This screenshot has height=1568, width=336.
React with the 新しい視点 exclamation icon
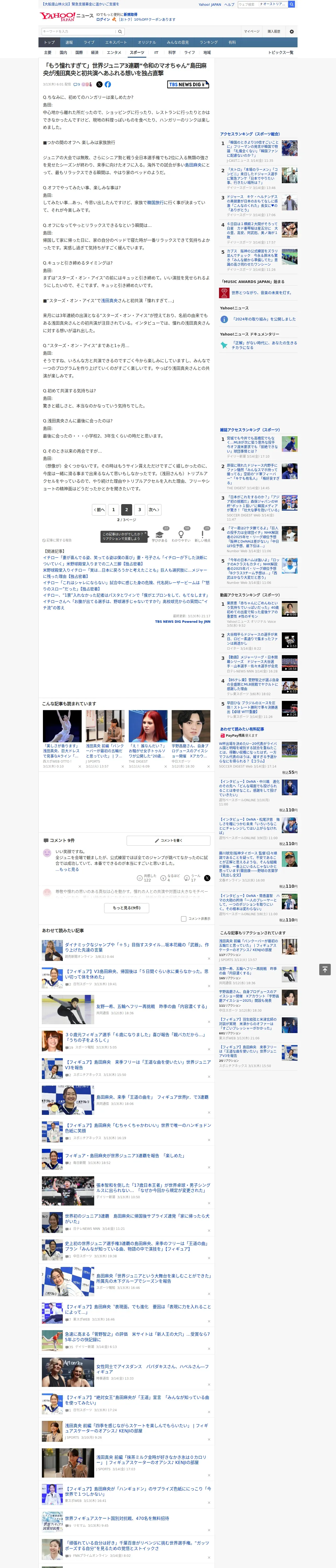(x=203, y=534)
